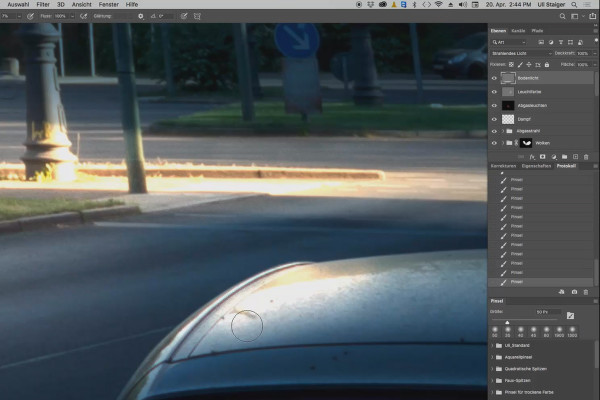Viewport: 600px width, 400px height.
Task: Lock transparent pixels icon
Action: [511, 65]
